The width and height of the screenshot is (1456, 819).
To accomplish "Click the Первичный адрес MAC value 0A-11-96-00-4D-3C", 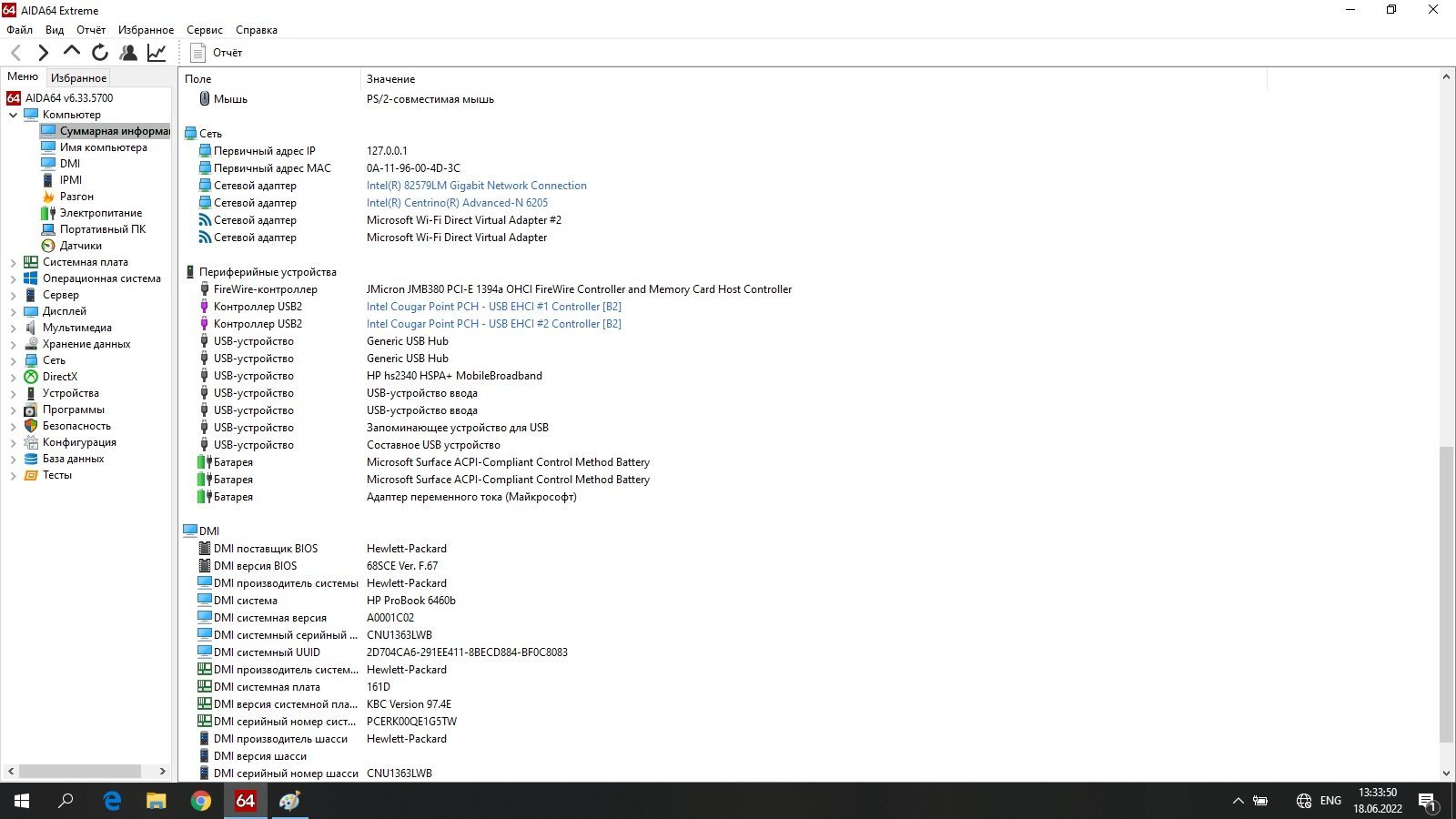I will (x=413, y=168).
